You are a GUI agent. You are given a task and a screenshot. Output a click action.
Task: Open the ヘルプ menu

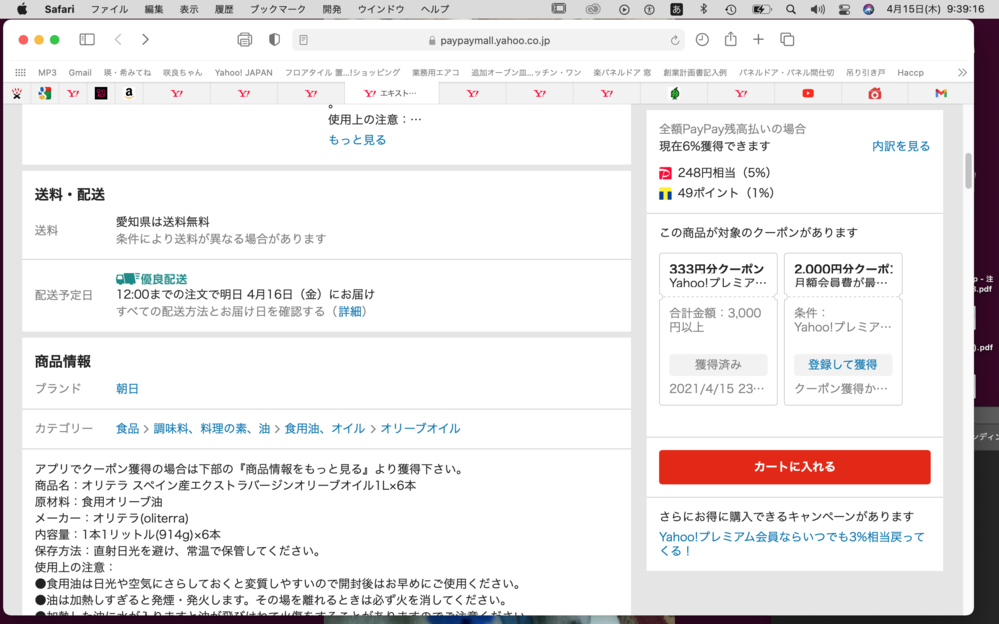tap(435, 9)
